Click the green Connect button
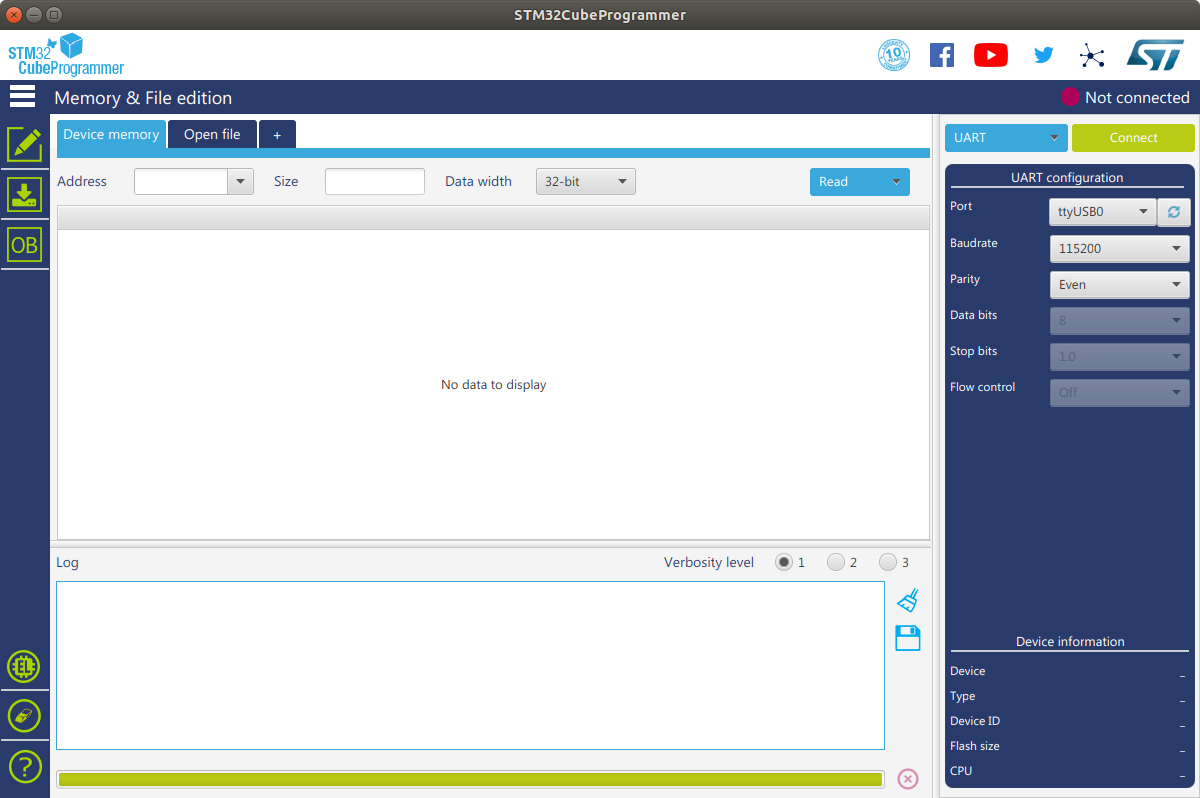Viewport: 1200px width, 798px height. pos(1133,138)
